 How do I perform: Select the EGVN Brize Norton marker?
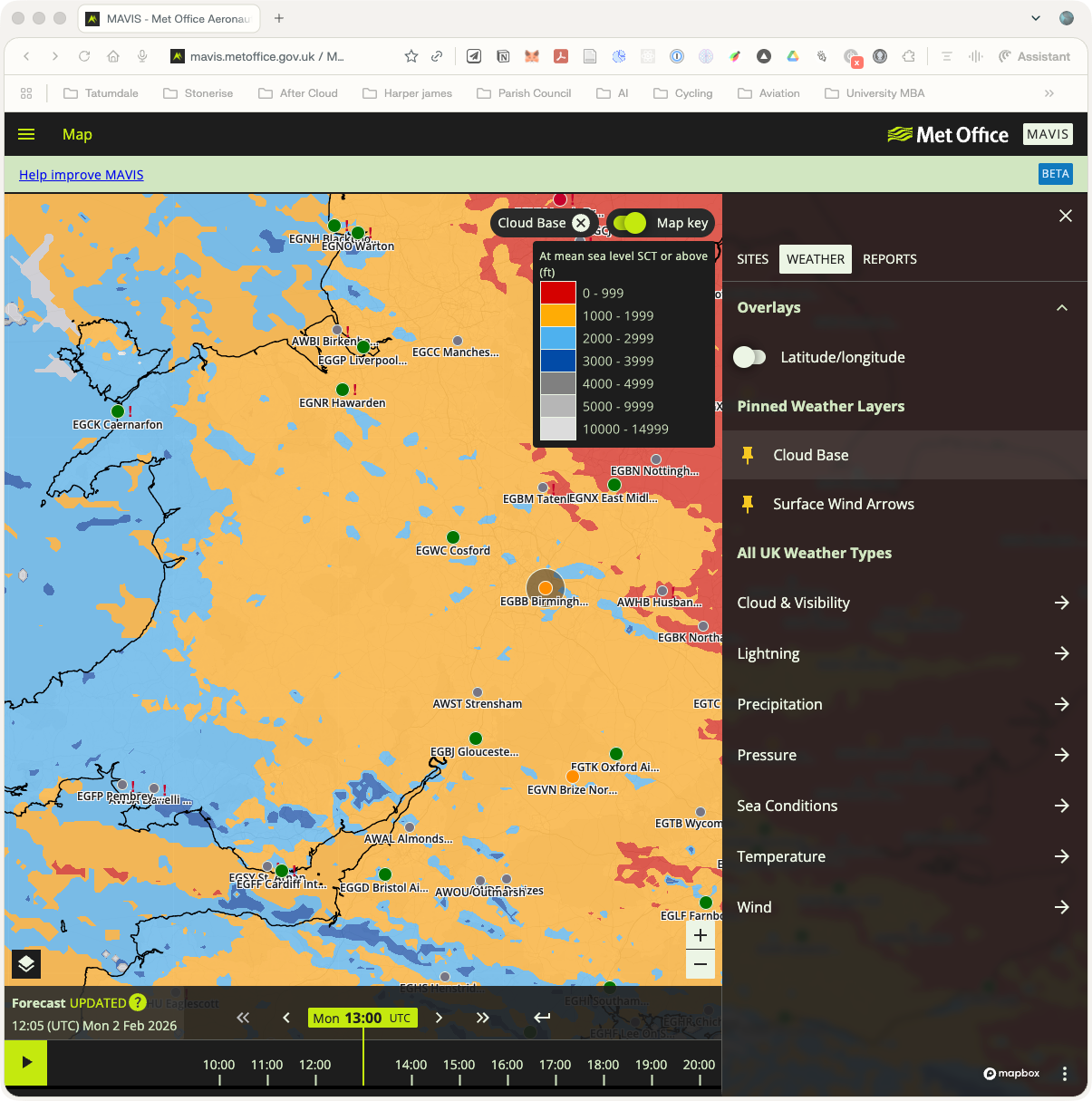click(x=573, y=777)
